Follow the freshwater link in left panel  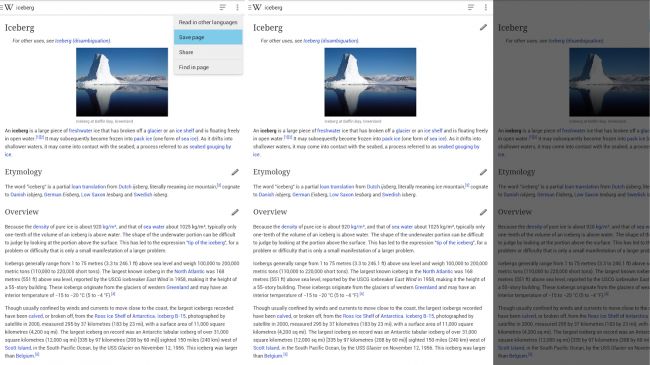[x=80, y=131]
